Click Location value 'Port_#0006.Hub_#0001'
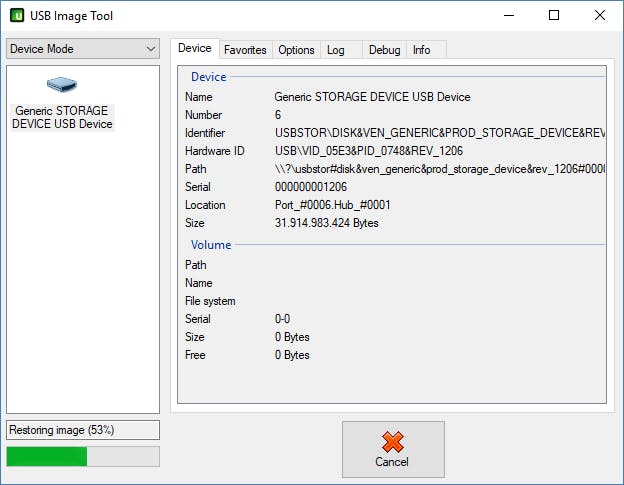Viewport: 624px width, 485px height. pos(333,205)
